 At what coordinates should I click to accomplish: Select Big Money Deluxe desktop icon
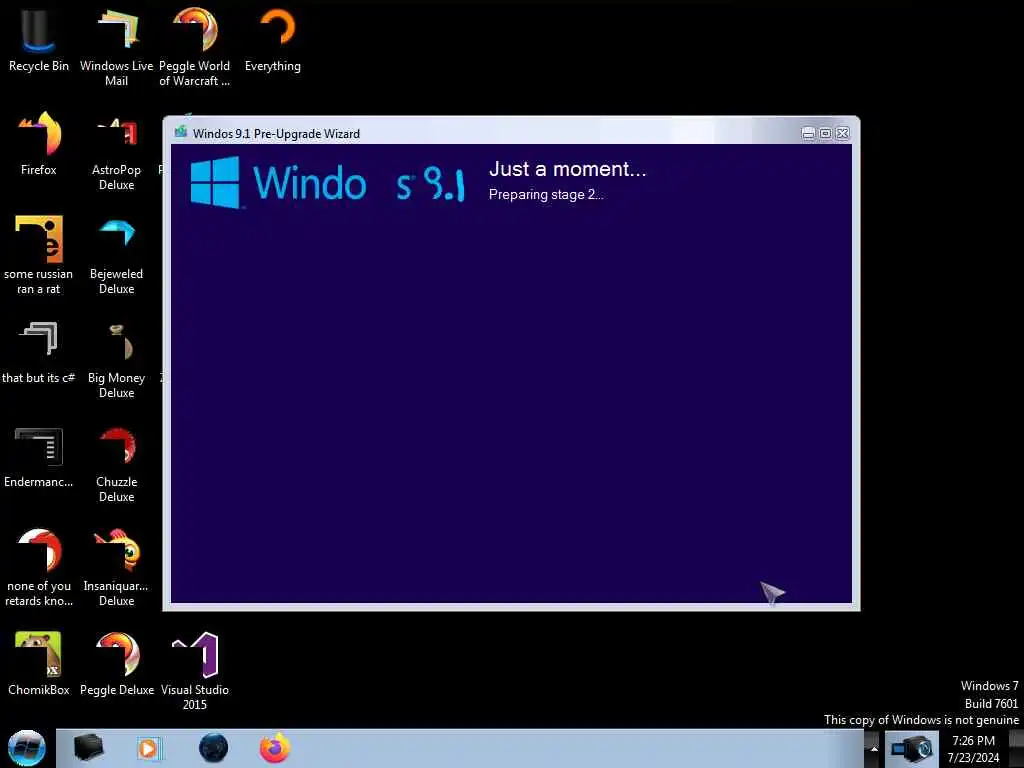point(116,359)
